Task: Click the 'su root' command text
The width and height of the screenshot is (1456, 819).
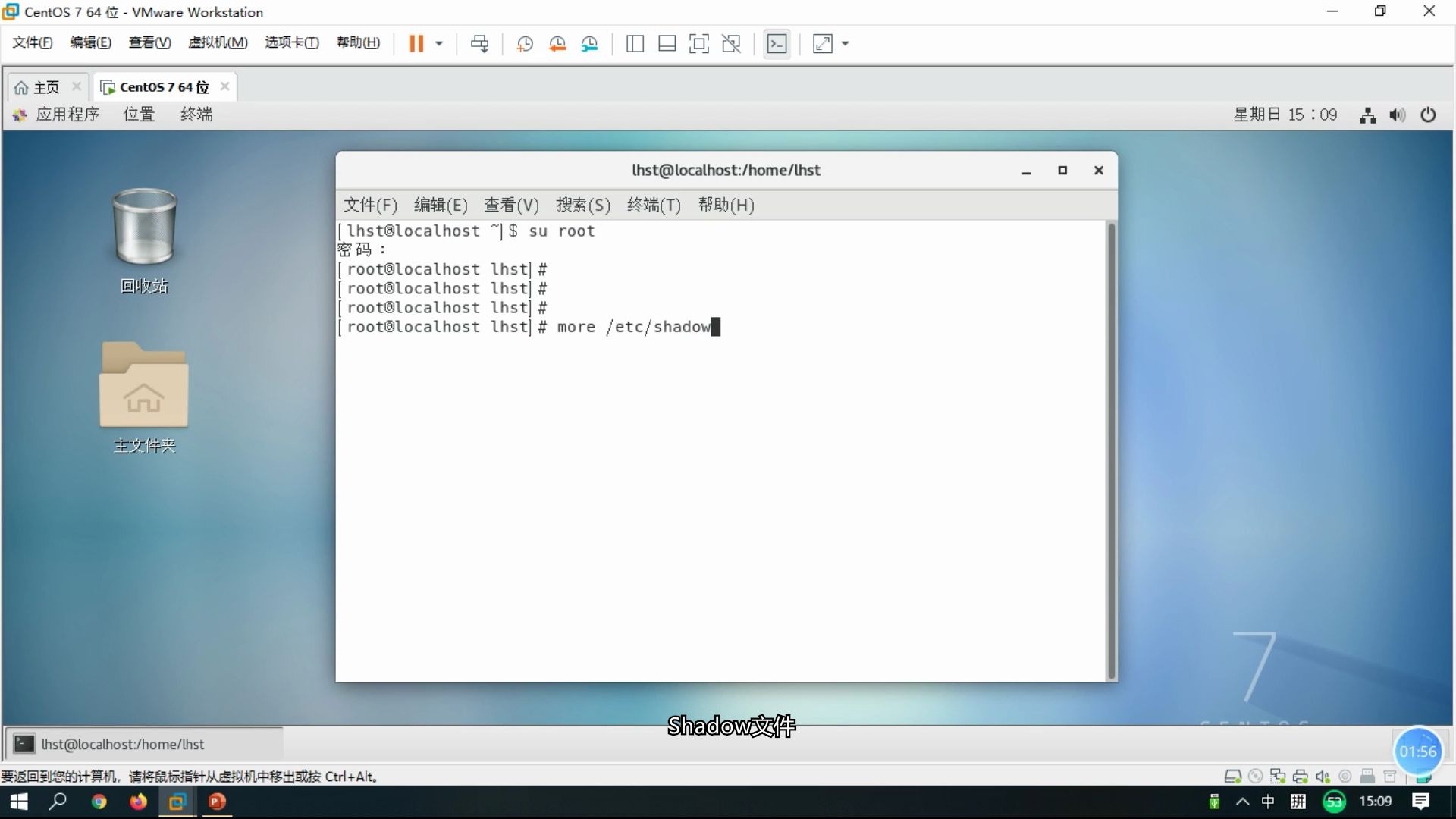Action: tap(562, 231)
